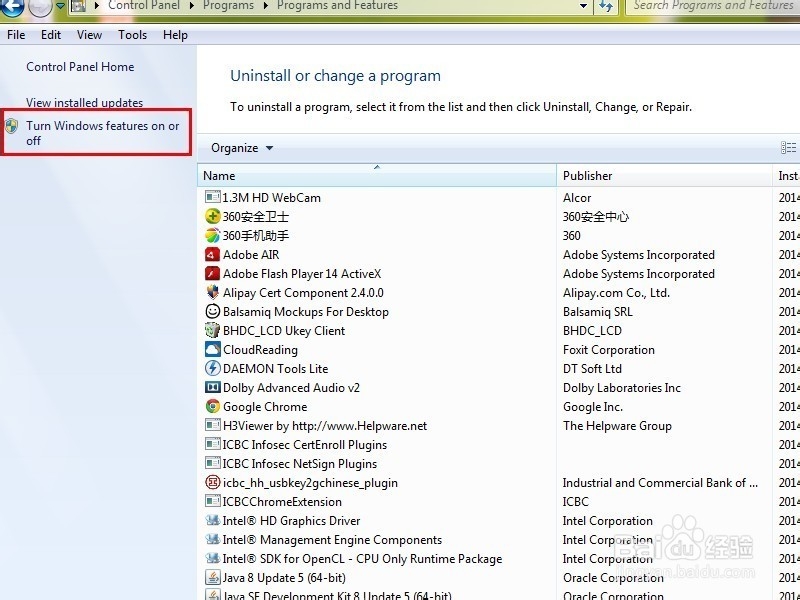
Task: Click publisher cell Balsamiq SRL
Action: point(597,312)
